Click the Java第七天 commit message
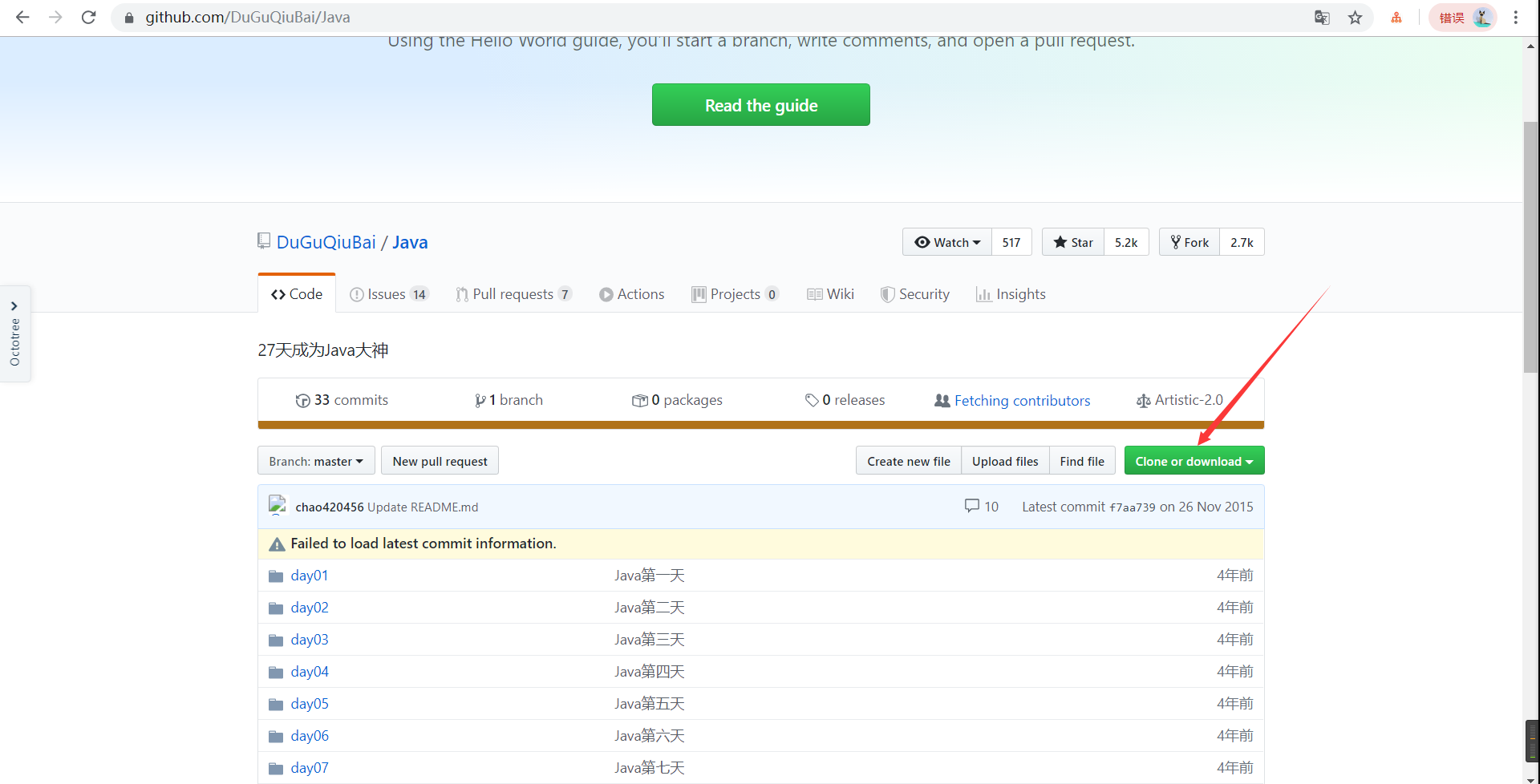The image size is (1540, 784). point(650,768)
